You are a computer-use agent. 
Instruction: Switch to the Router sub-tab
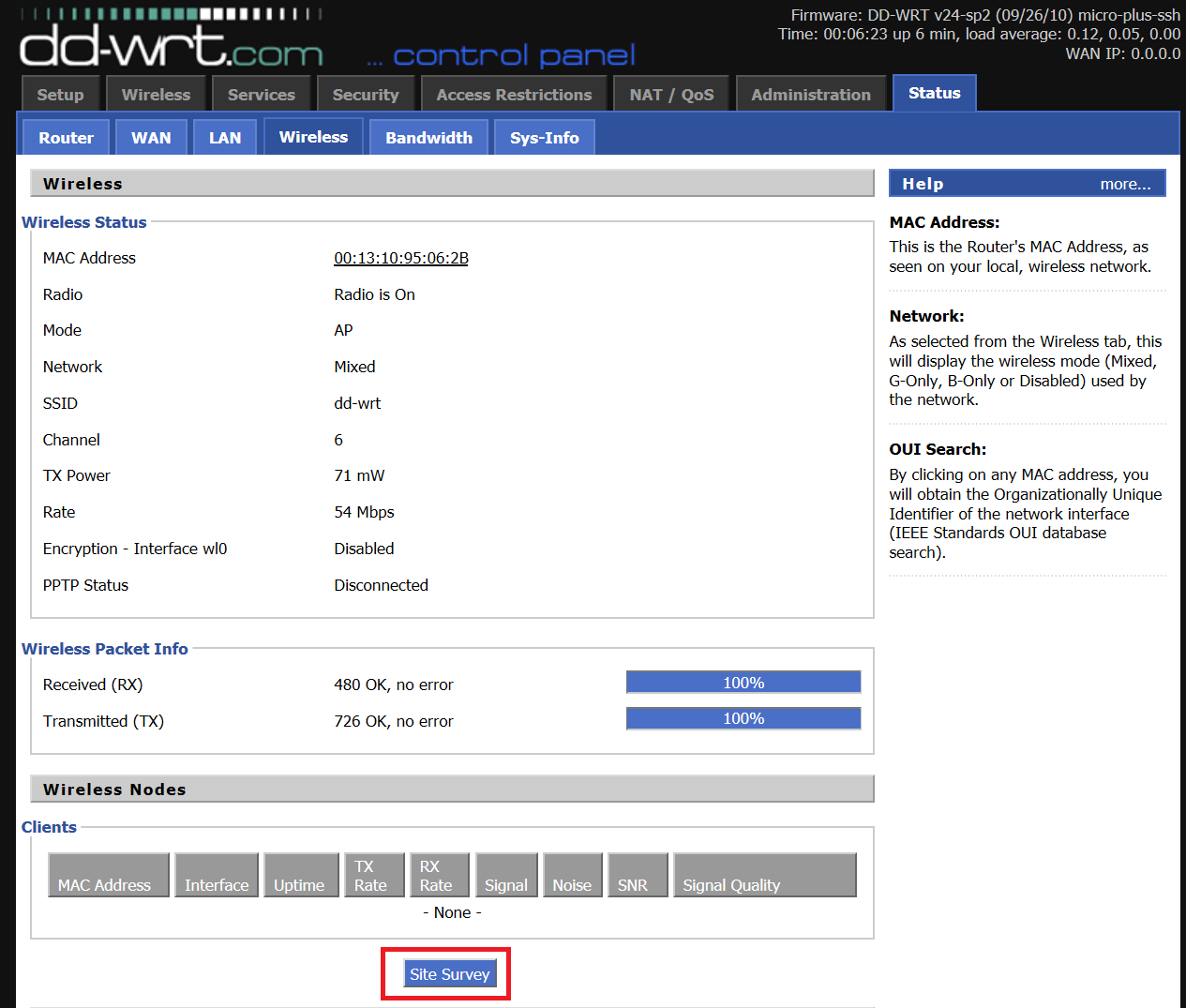(x=65, y=137)
